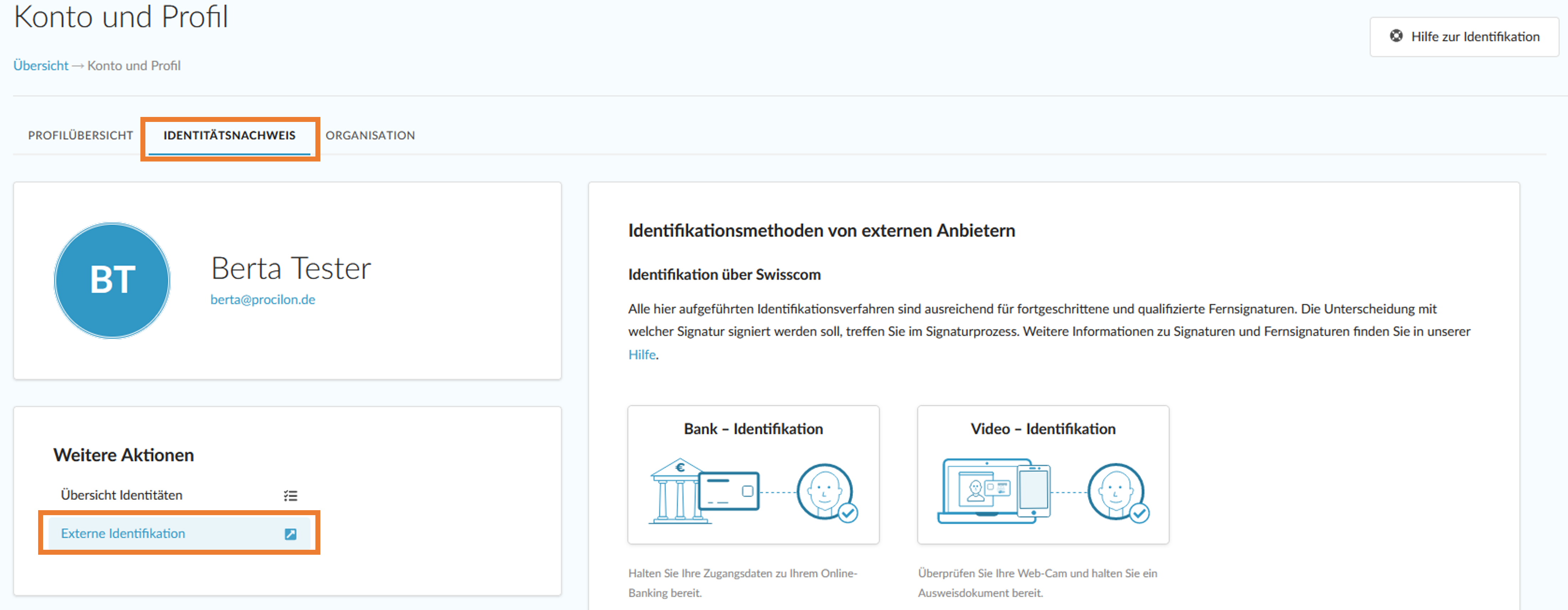Select Externe Identifikation action

pos(123,533)
